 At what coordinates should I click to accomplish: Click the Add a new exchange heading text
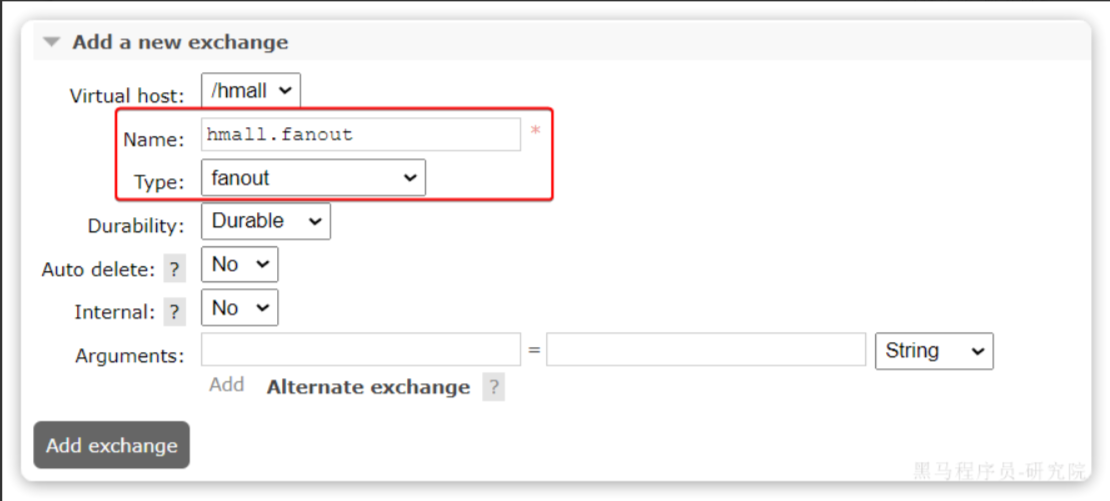[x=180, y=42]
